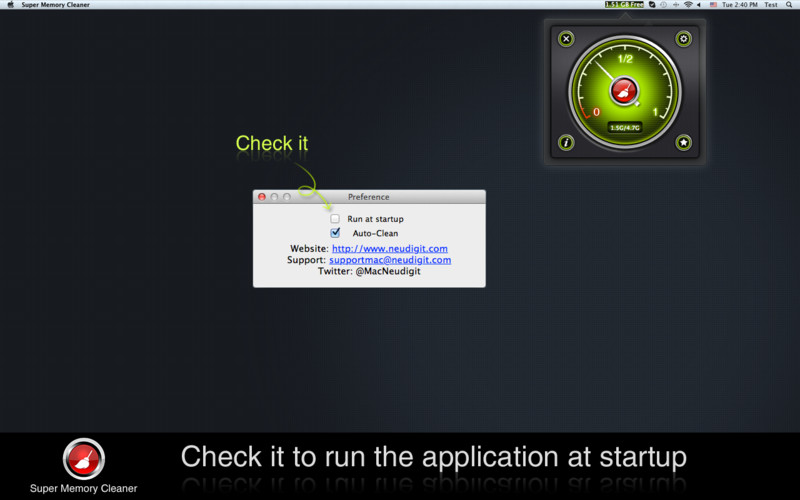Click the 1.5G/4.7G memory readout on gauge
The width and height of the screenshot is (800, 500).
pyautogui.click(x=625, y=128)
